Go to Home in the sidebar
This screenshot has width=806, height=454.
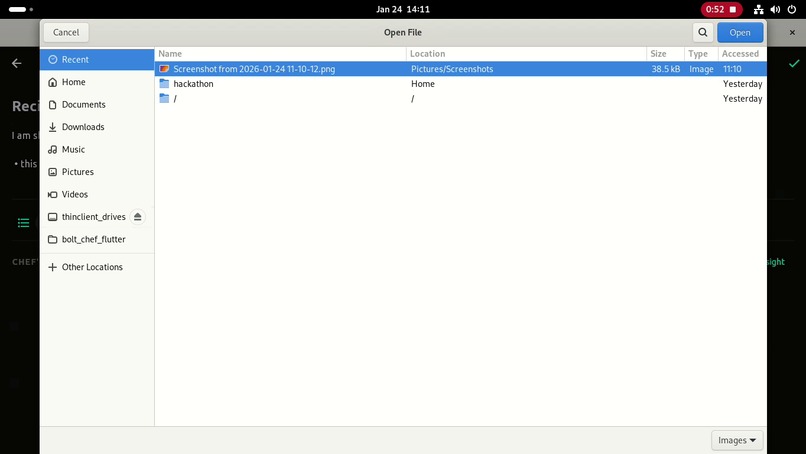coord(97,82)
